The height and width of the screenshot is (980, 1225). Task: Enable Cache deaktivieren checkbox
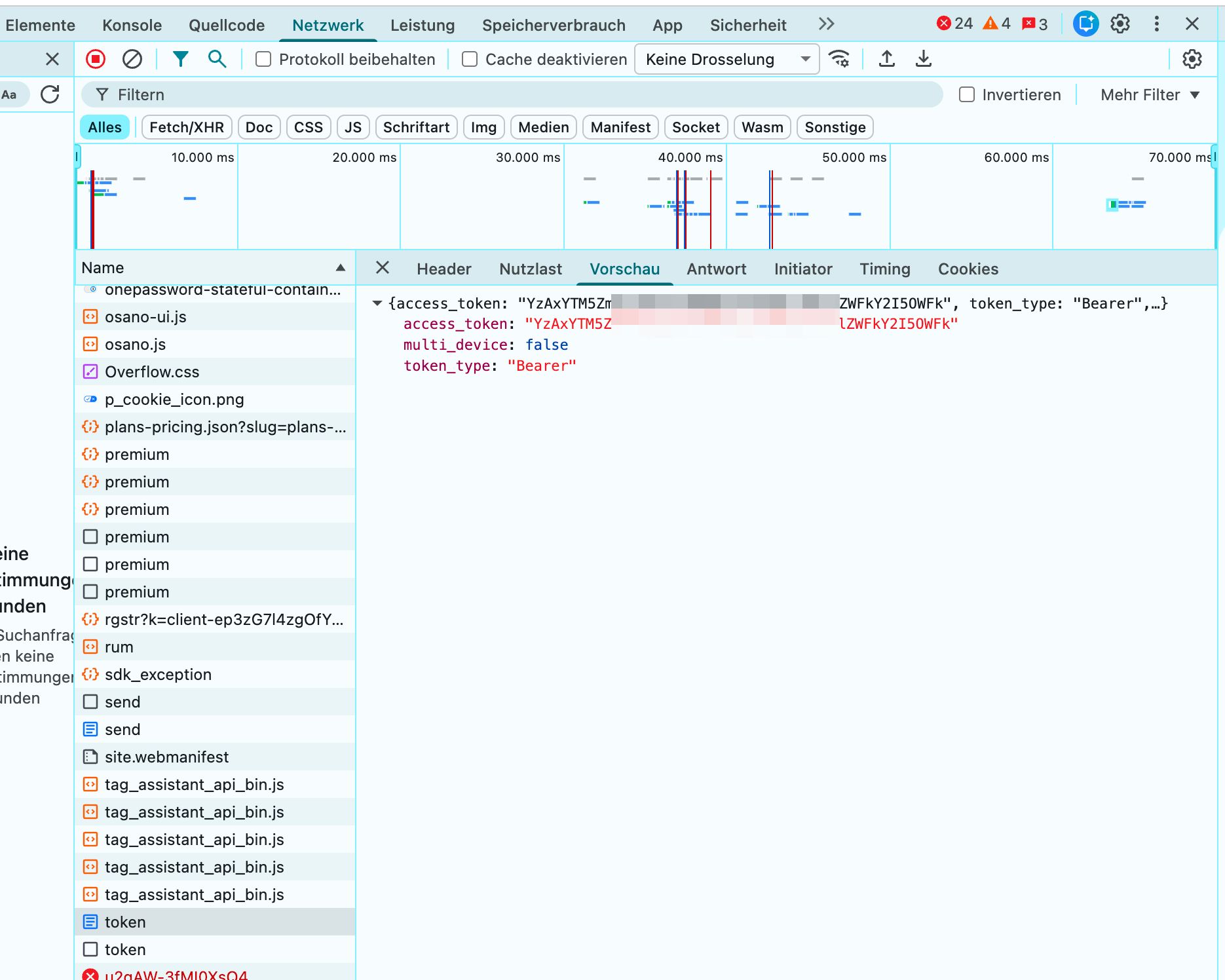pos(470,60)
